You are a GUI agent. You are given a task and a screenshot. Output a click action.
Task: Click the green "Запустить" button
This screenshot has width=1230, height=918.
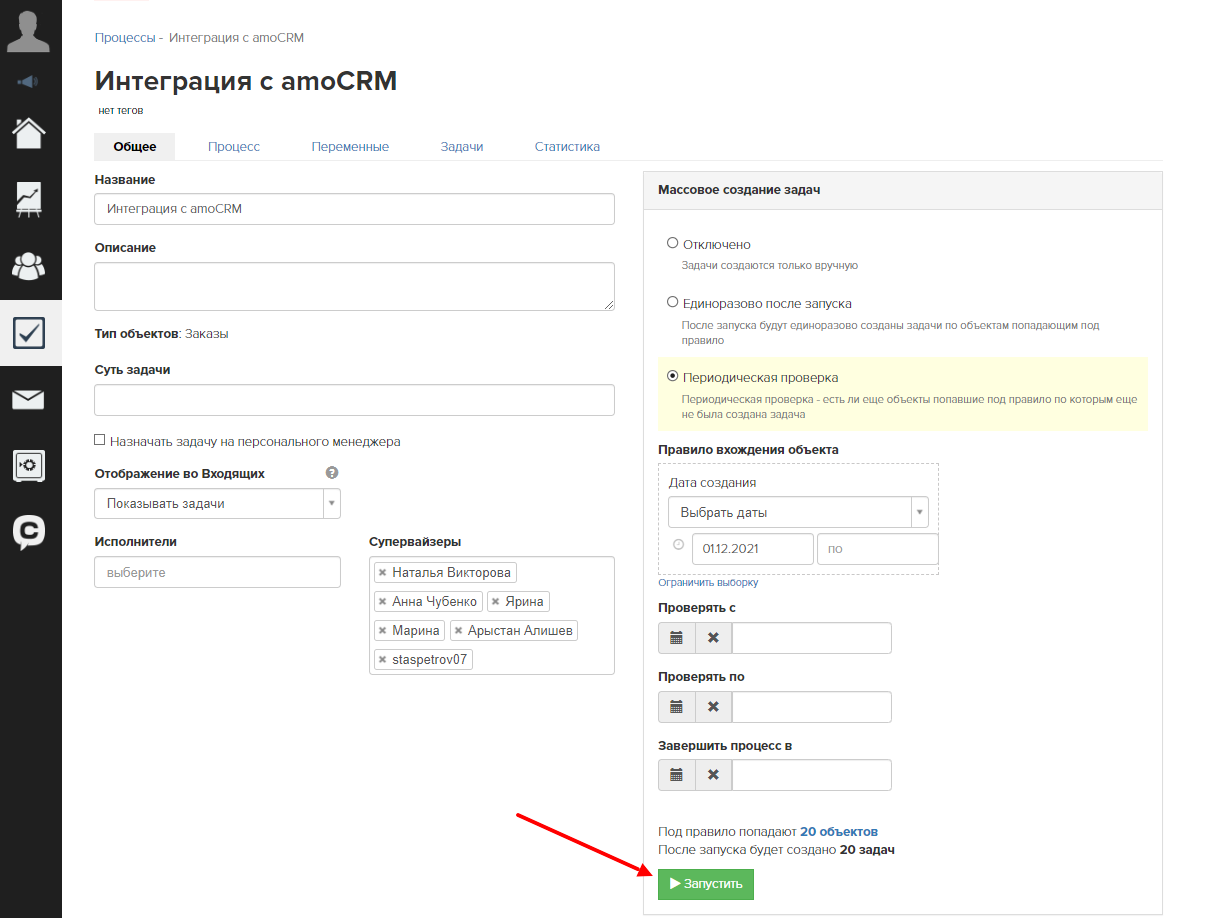(705, 884)
